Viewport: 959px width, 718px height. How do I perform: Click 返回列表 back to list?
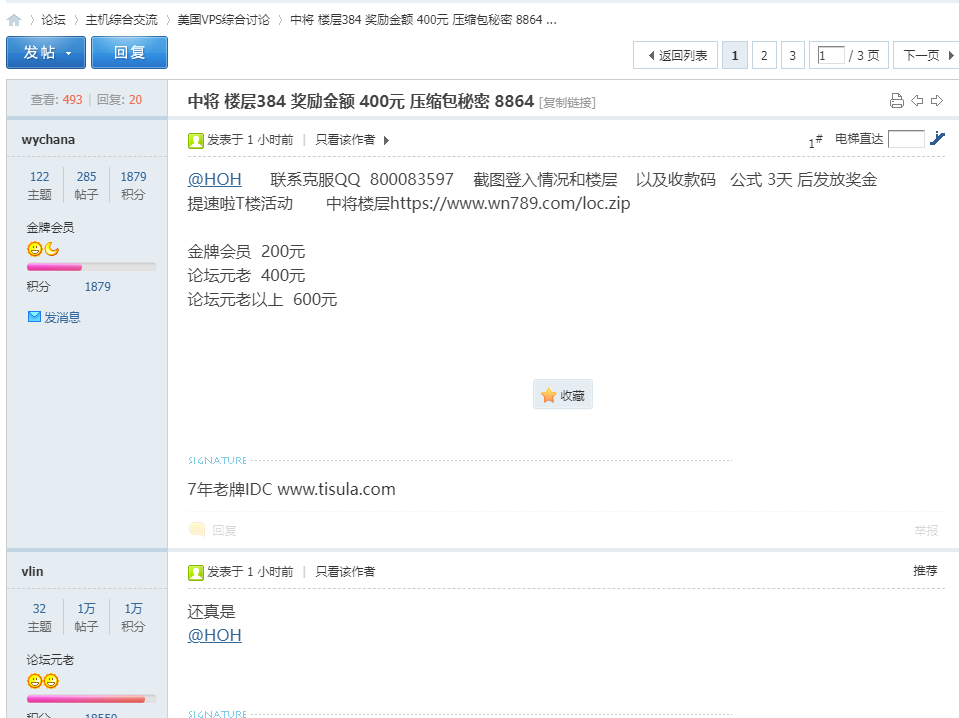pos(676,56)
